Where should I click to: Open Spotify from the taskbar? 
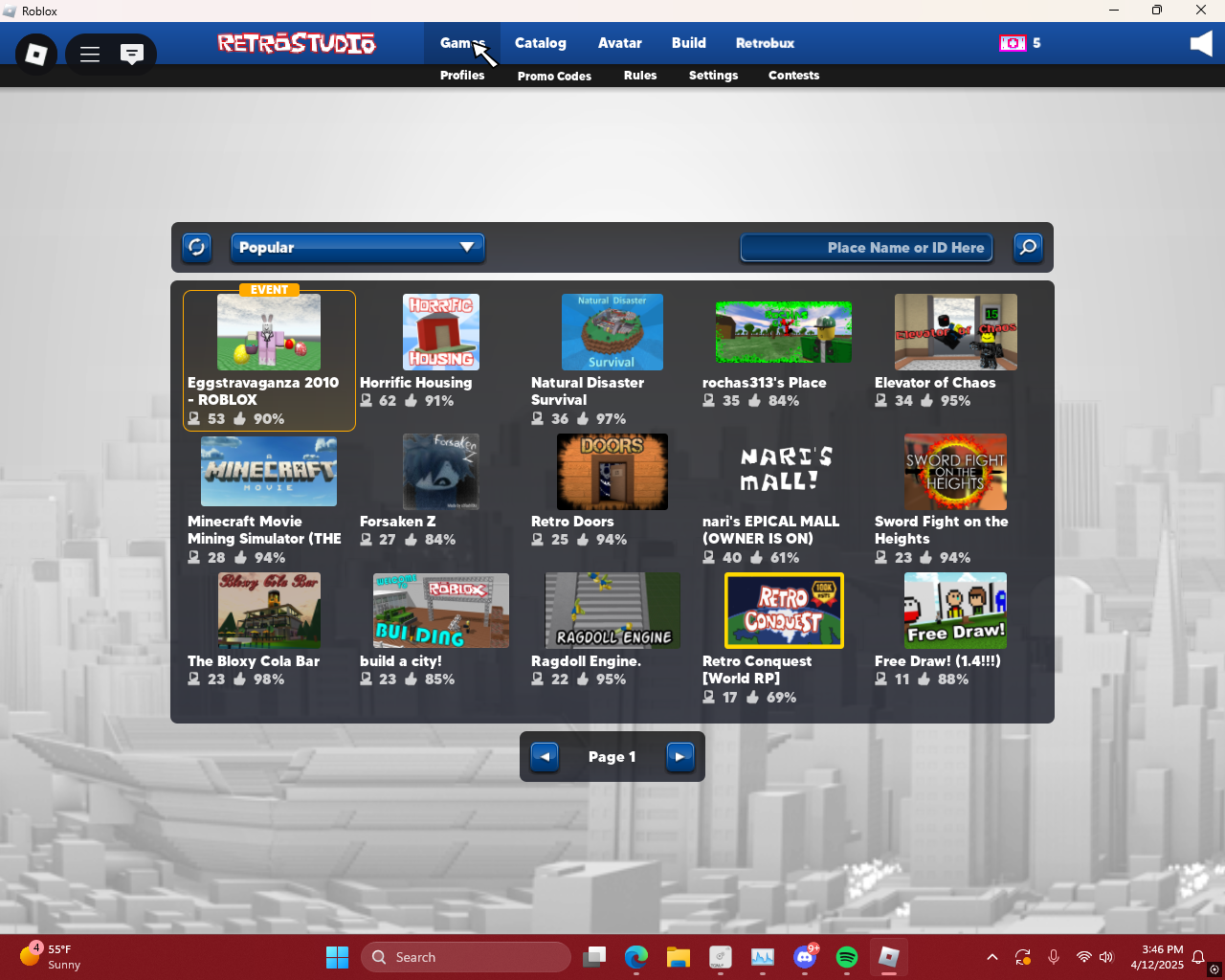(x=847, y=957)
